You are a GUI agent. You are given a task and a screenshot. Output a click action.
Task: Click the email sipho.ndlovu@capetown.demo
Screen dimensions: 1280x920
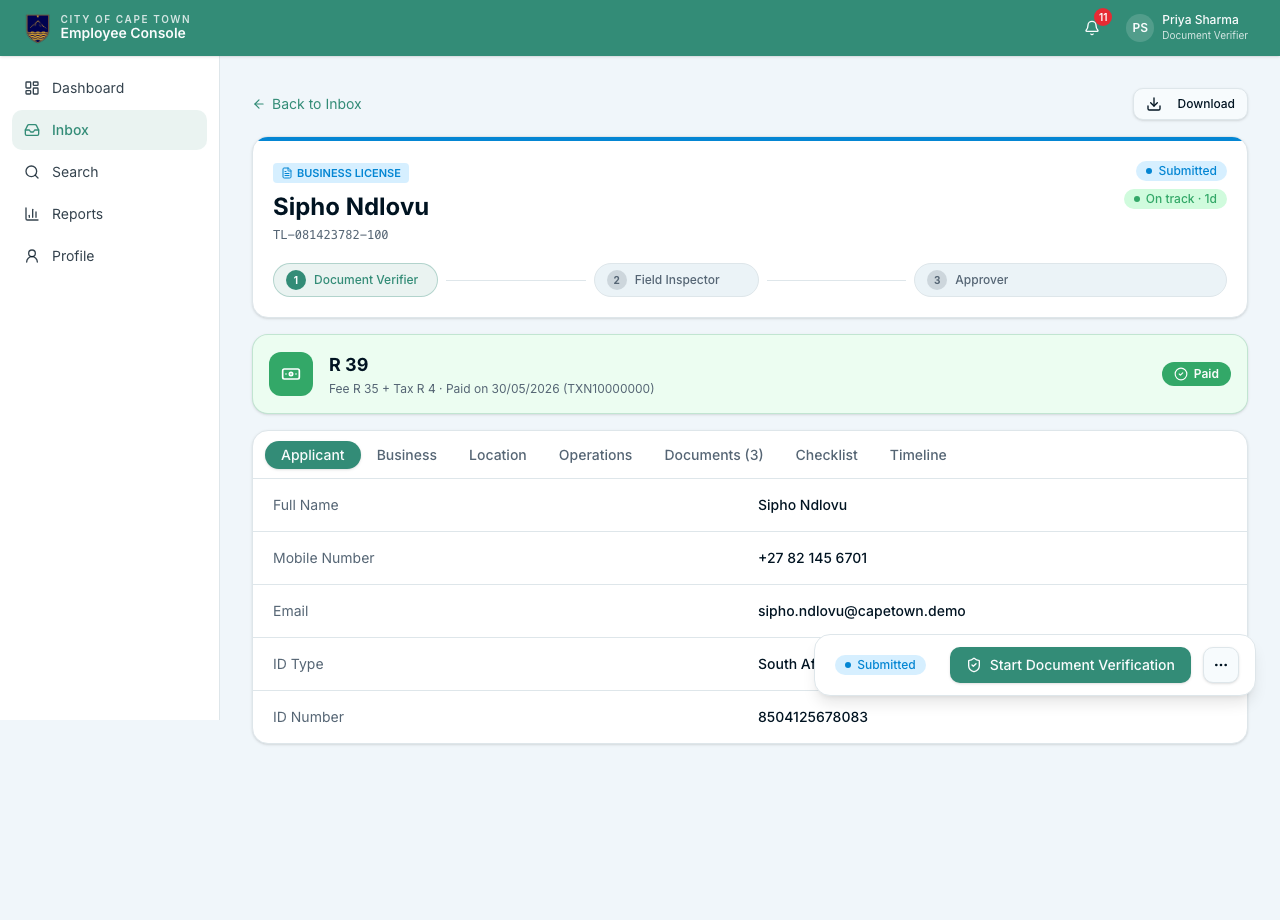pyautogui.click(x=862, y=611)
